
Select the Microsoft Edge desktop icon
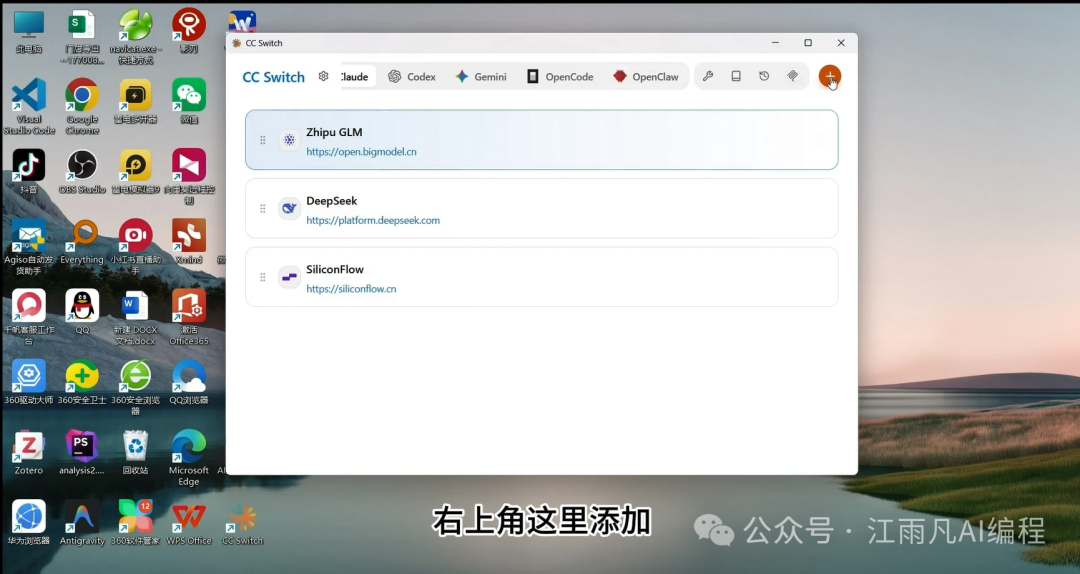[x=189, y=458]
